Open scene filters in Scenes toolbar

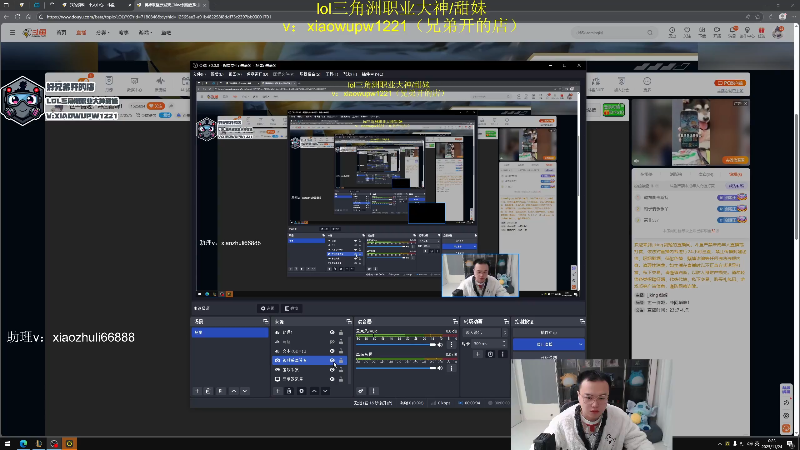[220, 391]
